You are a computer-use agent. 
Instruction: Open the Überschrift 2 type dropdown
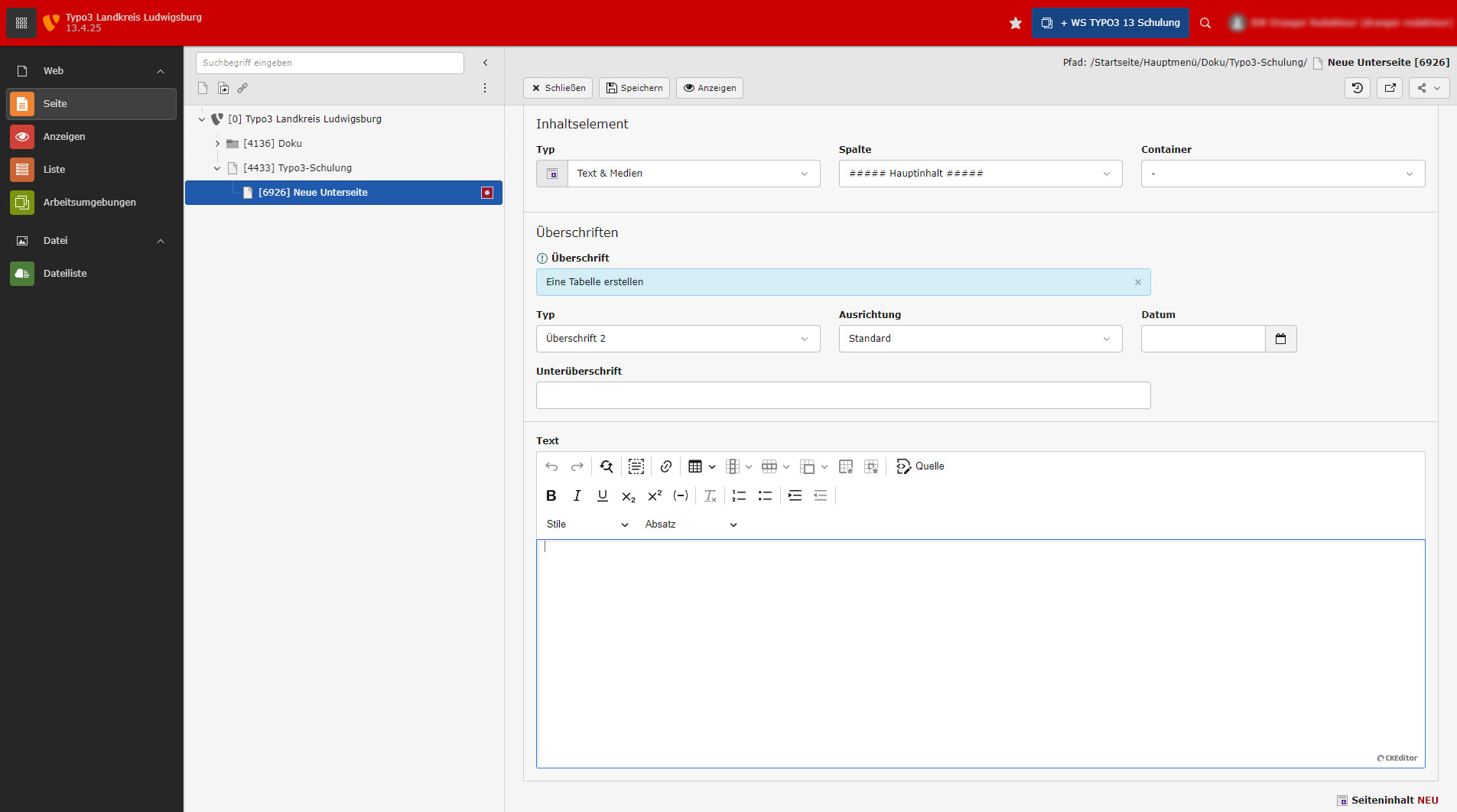coord(678,339)
